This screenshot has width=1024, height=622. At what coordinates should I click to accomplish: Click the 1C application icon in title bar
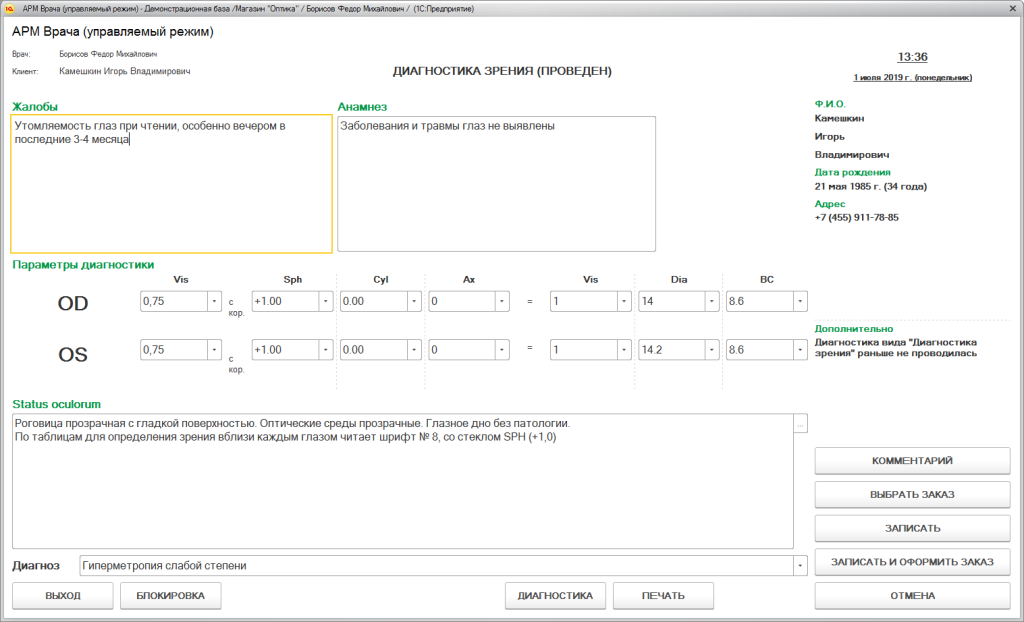click(x=8, y=8)
